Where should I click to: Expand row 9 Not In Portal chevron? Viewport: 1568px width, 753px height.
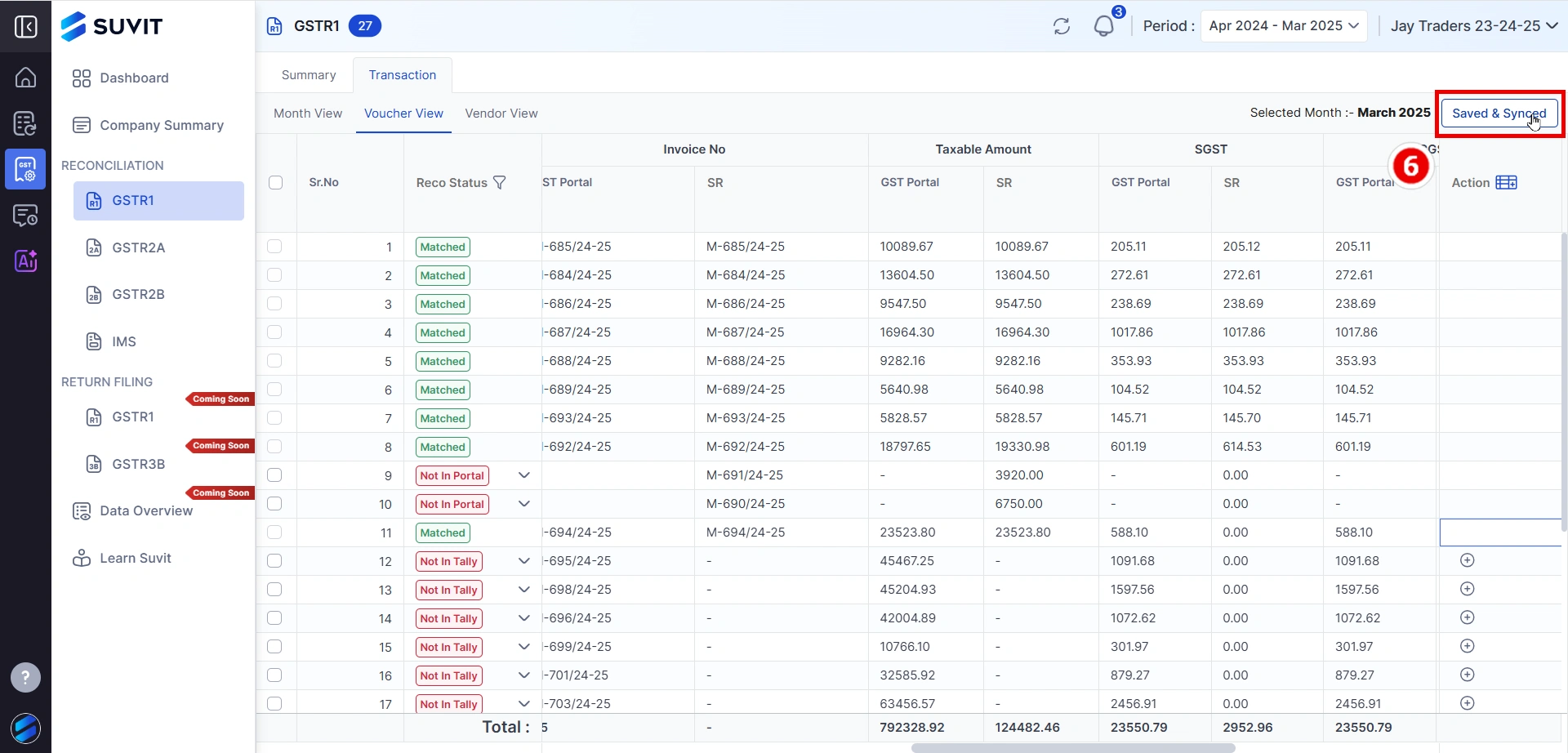pos(524,475)
